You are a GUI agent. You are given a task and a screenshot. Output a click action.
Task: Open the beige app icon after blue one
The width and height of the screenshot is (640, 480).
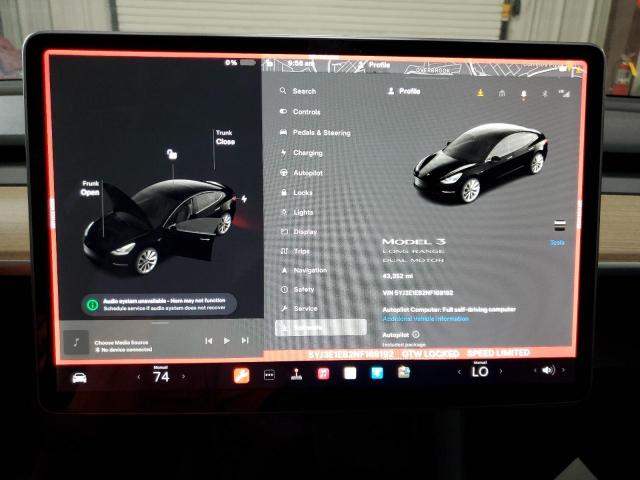(x=404, y=372)
